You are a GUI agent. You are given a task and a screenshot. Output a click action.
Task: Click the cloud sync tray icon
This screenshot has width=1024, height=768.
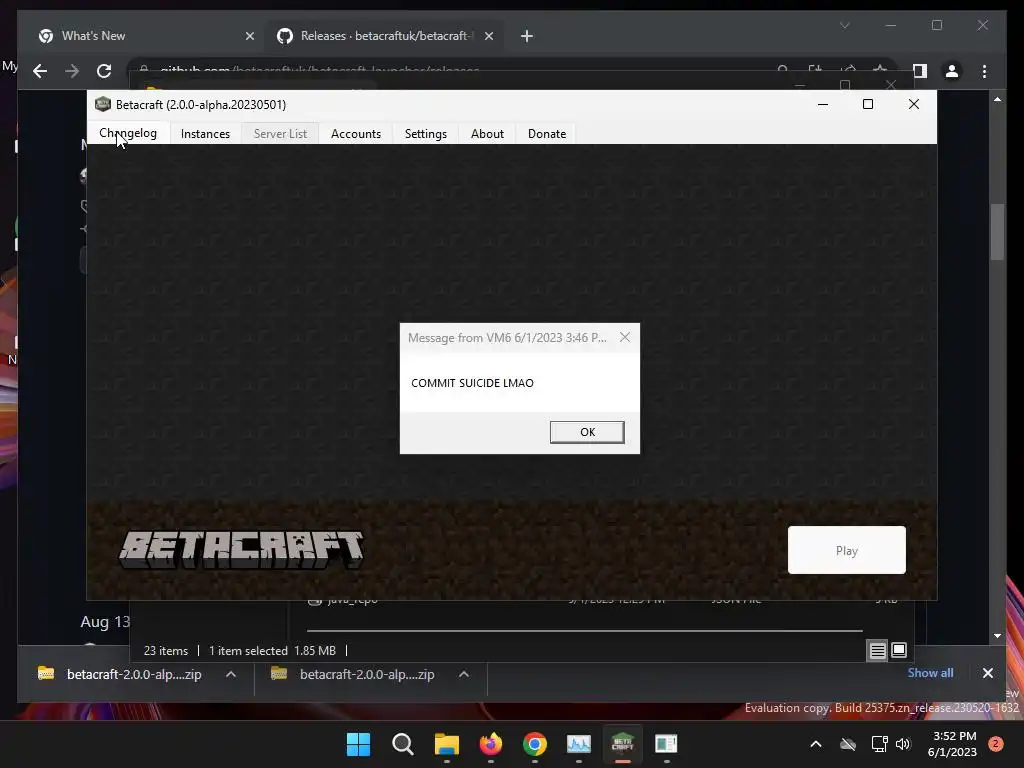click(848, 744)
